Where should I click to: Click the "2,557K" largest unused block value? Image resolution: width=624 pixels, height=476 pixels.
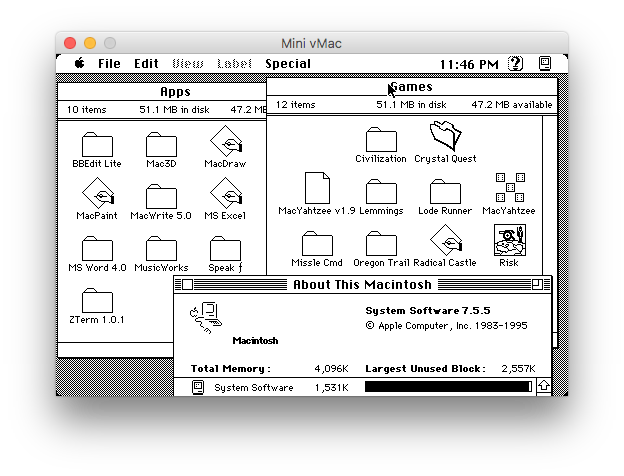point(519,369)
